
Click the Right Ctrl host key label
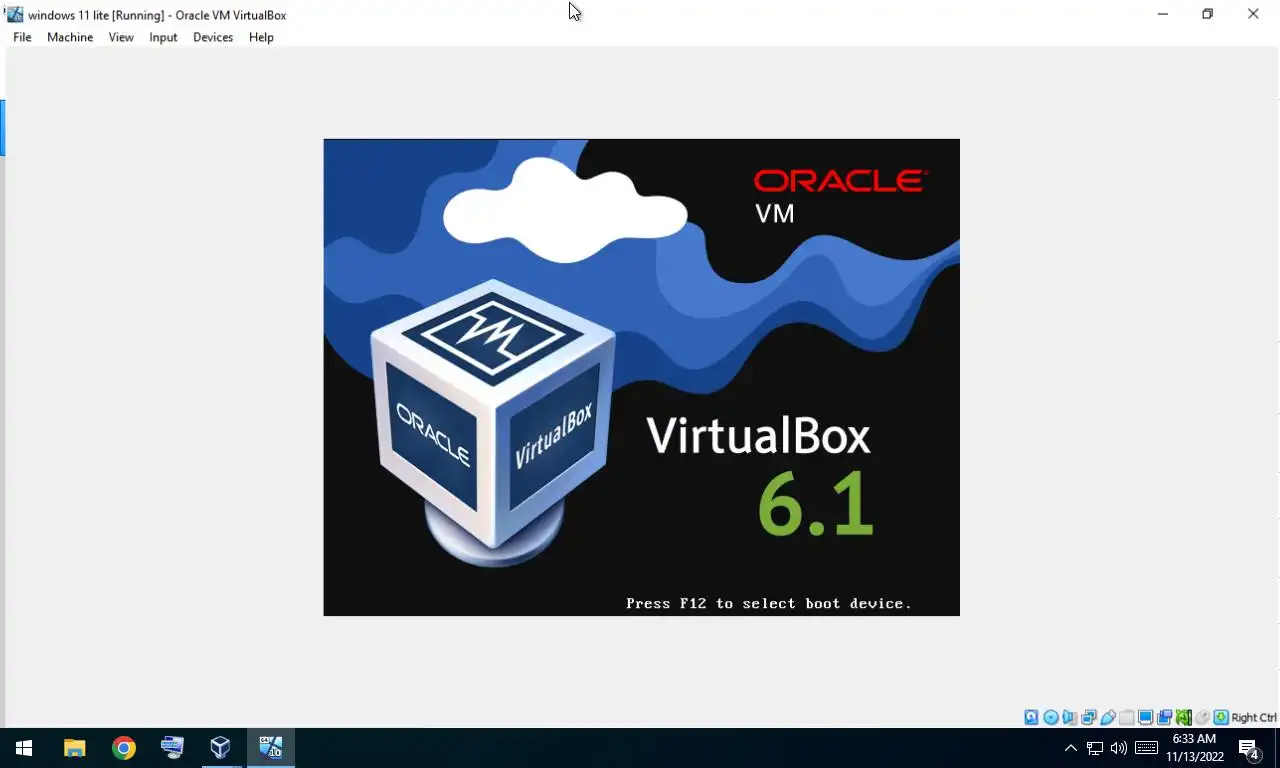point(1254,717)
